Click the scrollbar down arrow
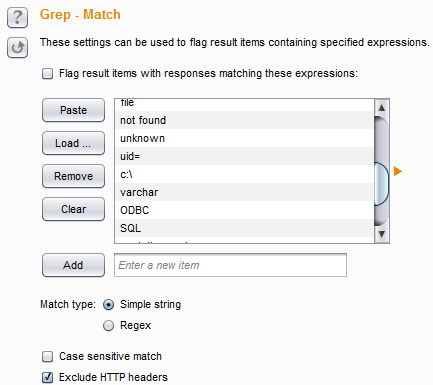This screenshot has width=433, height=385. coord(382,234)
